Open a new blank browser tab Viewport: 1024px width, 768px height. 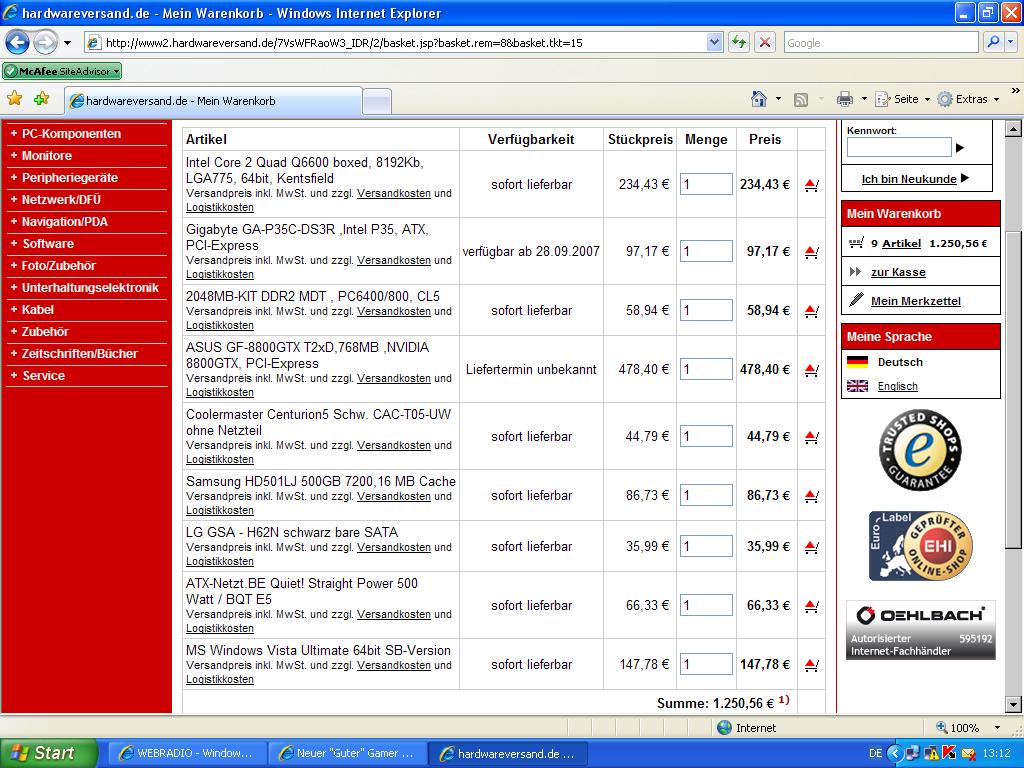[377, 102]
